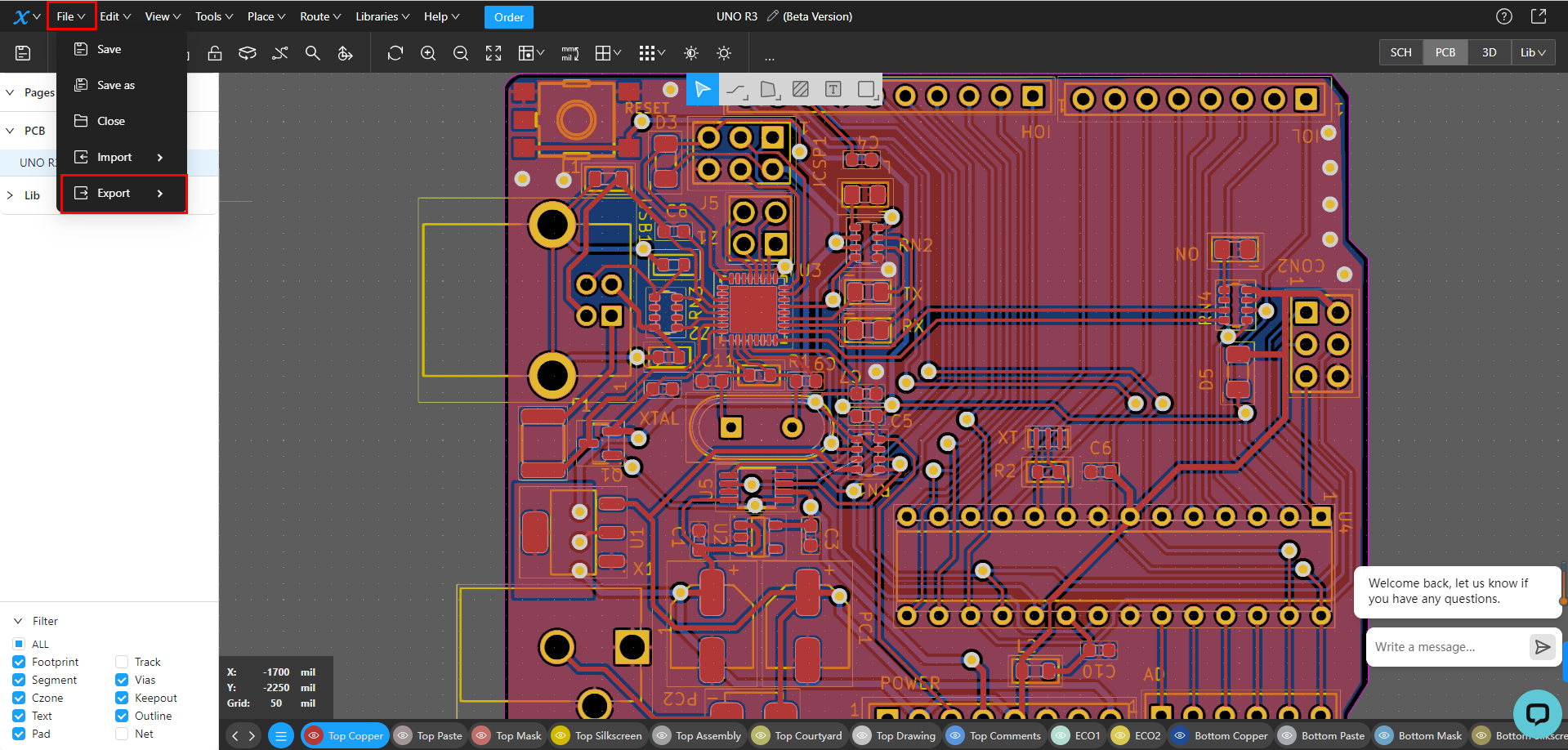1568x750 pixels.
Task: Select the rectangle drawing tool
Action: tap(867, 90)
